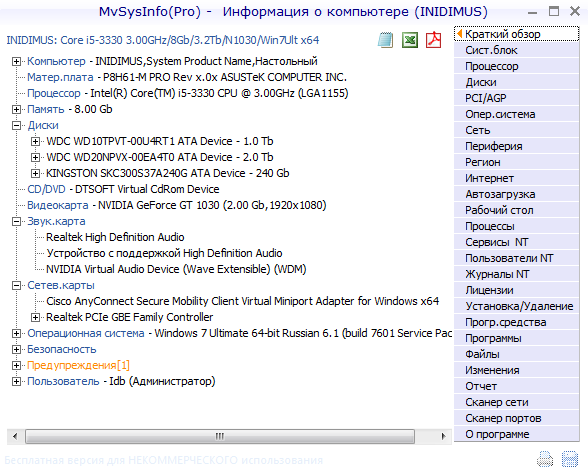Export the report to Excel icon
Viewport: 588px width, 472px height.
(410, 40)
